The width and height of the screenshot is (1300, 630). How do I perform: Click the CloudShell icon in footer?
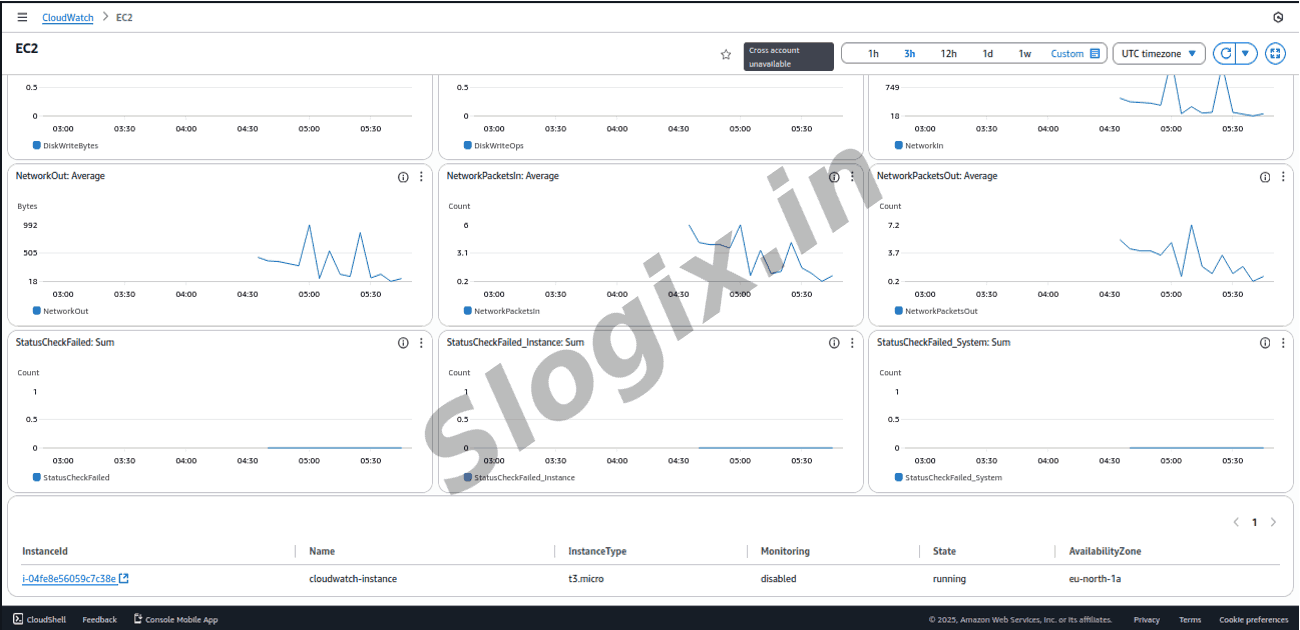[19, 620]
